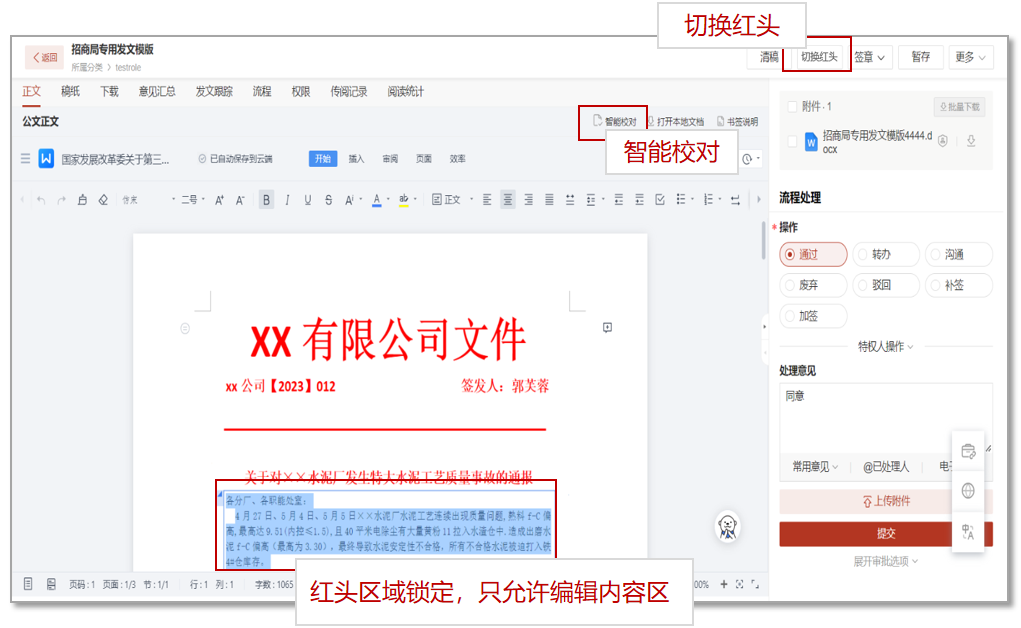Zoom in with the plus icon
Screen dimensions: 1021x628
(723, 584)
